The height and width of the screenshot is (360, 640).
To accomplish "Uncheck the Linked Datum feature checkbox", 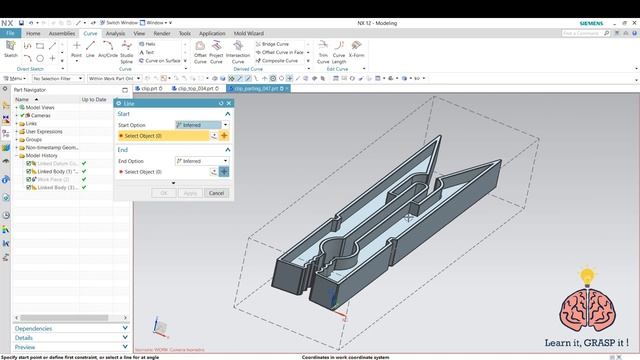I will 29,163.
